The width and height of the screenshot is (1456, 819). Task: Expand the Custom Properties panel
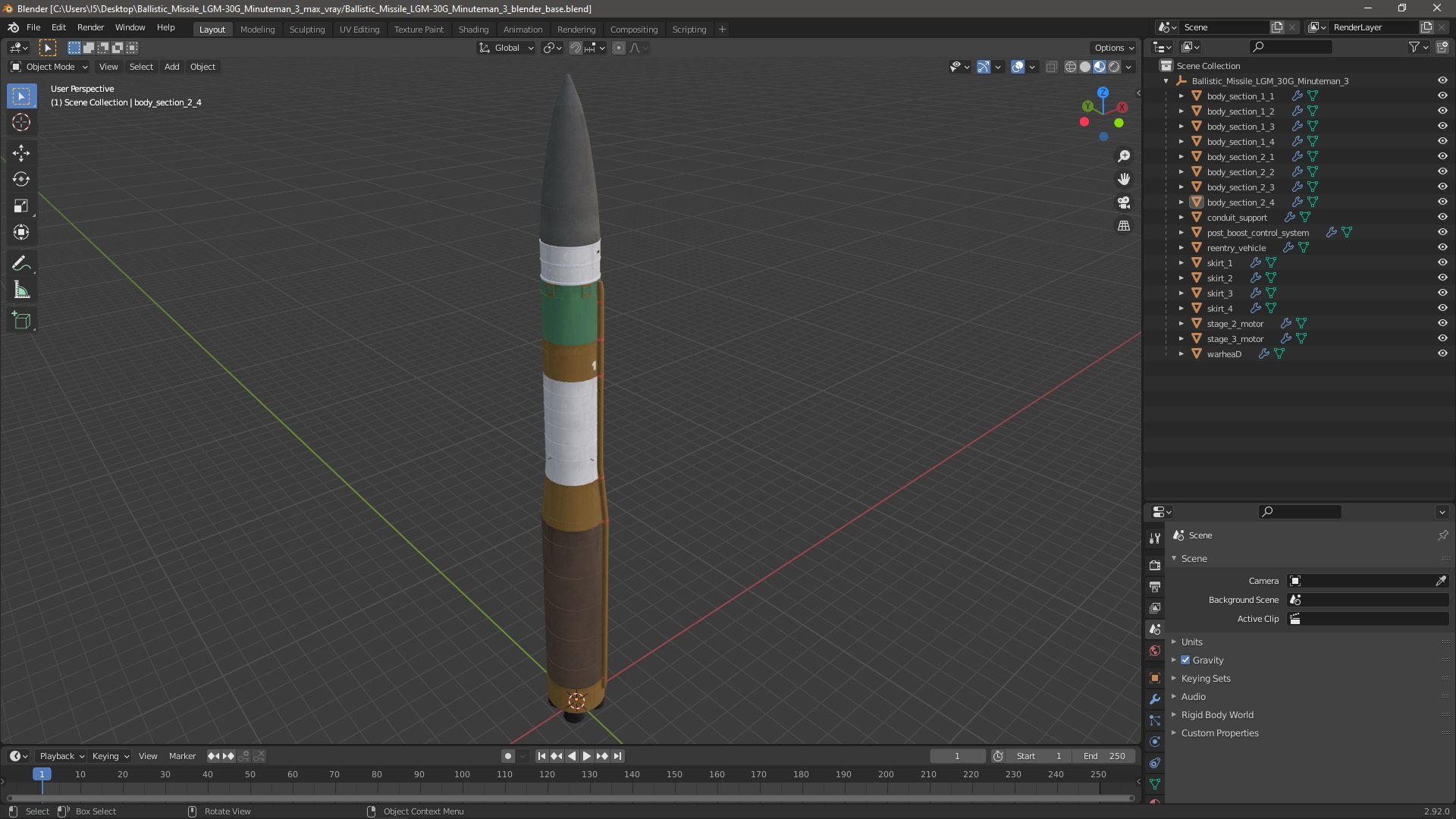pyautogui.click(x=1219, y=733)
